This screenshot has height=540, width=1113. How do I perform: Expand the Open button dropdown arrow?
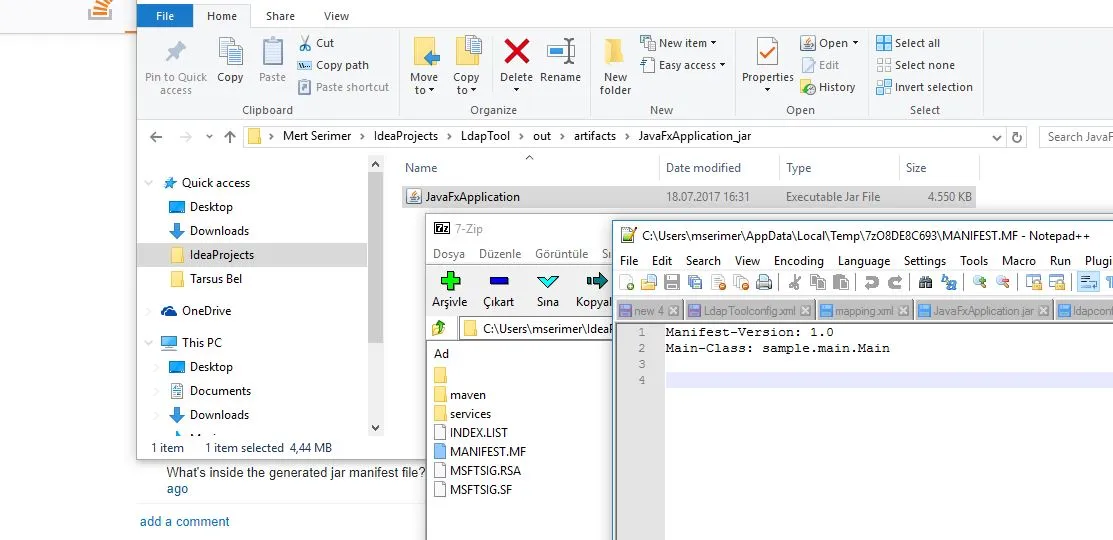point(855,43)
